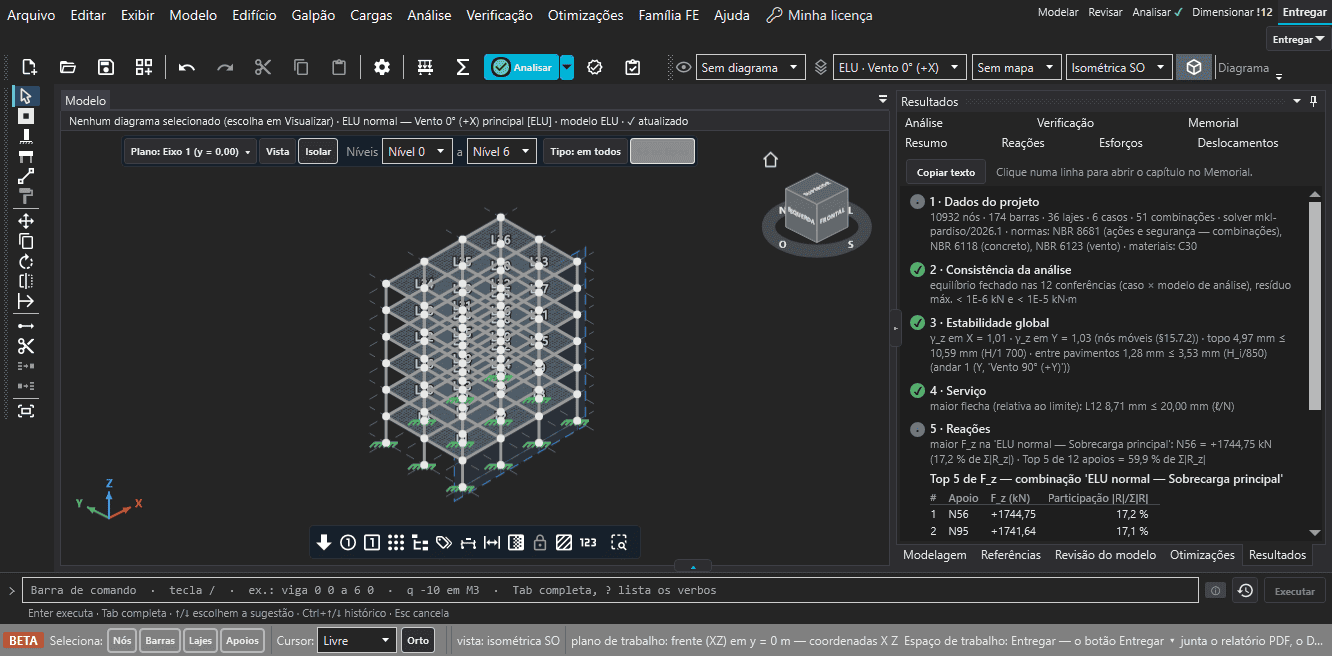Switch to the Revisão do modelo tab
1332x656 pixels.
[1105, 555]
